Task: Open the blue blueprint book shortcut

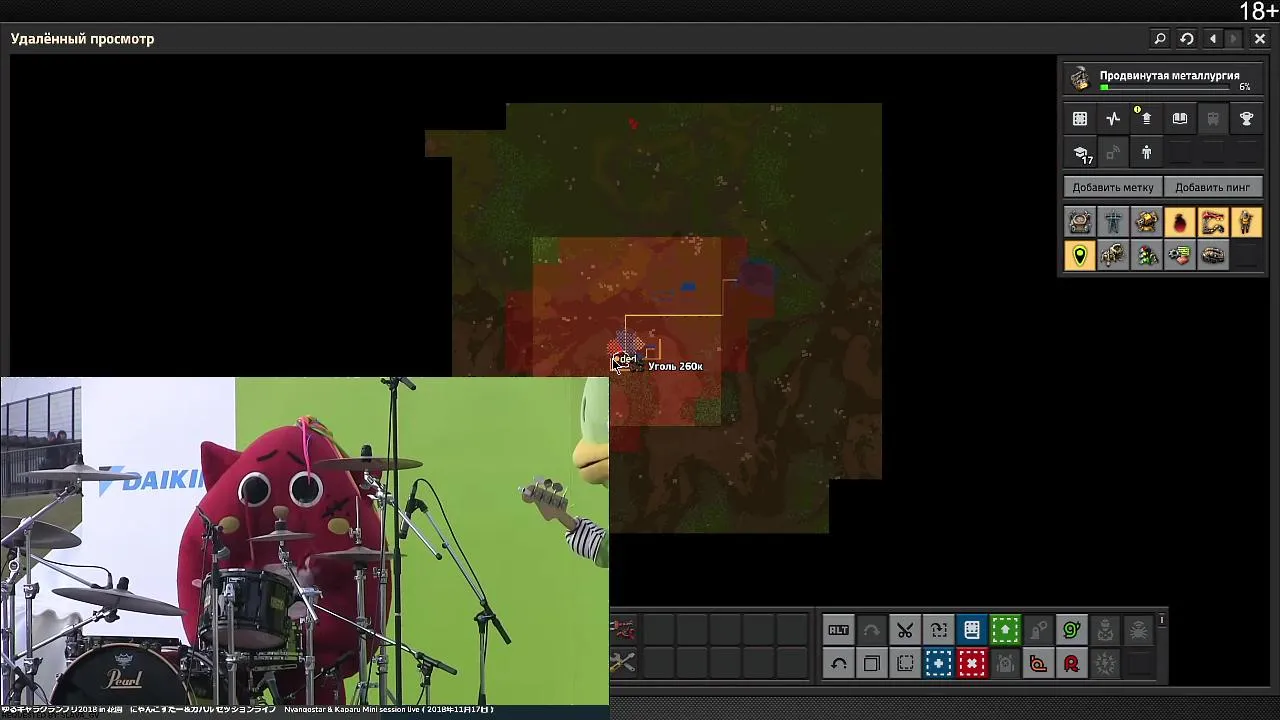Action: pyautogui.click(x=972, y=630)
